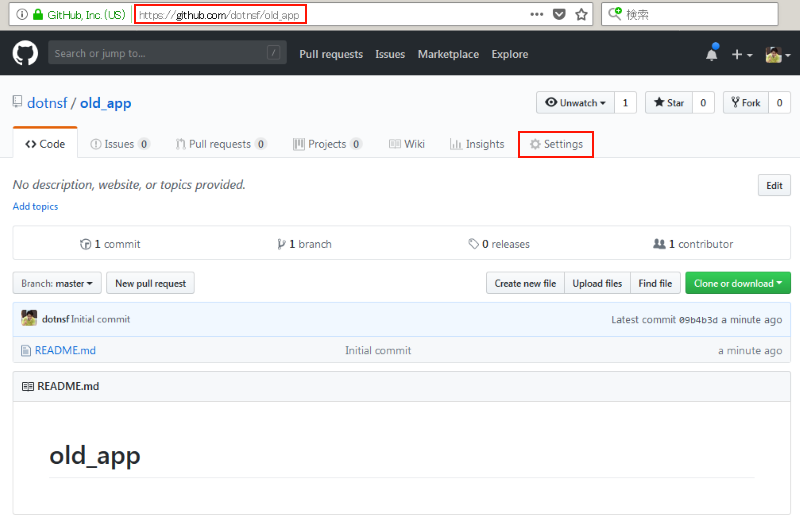Click the bookmark star in address bar
Viewport: 800px width, 522px height.
[581, 14]
